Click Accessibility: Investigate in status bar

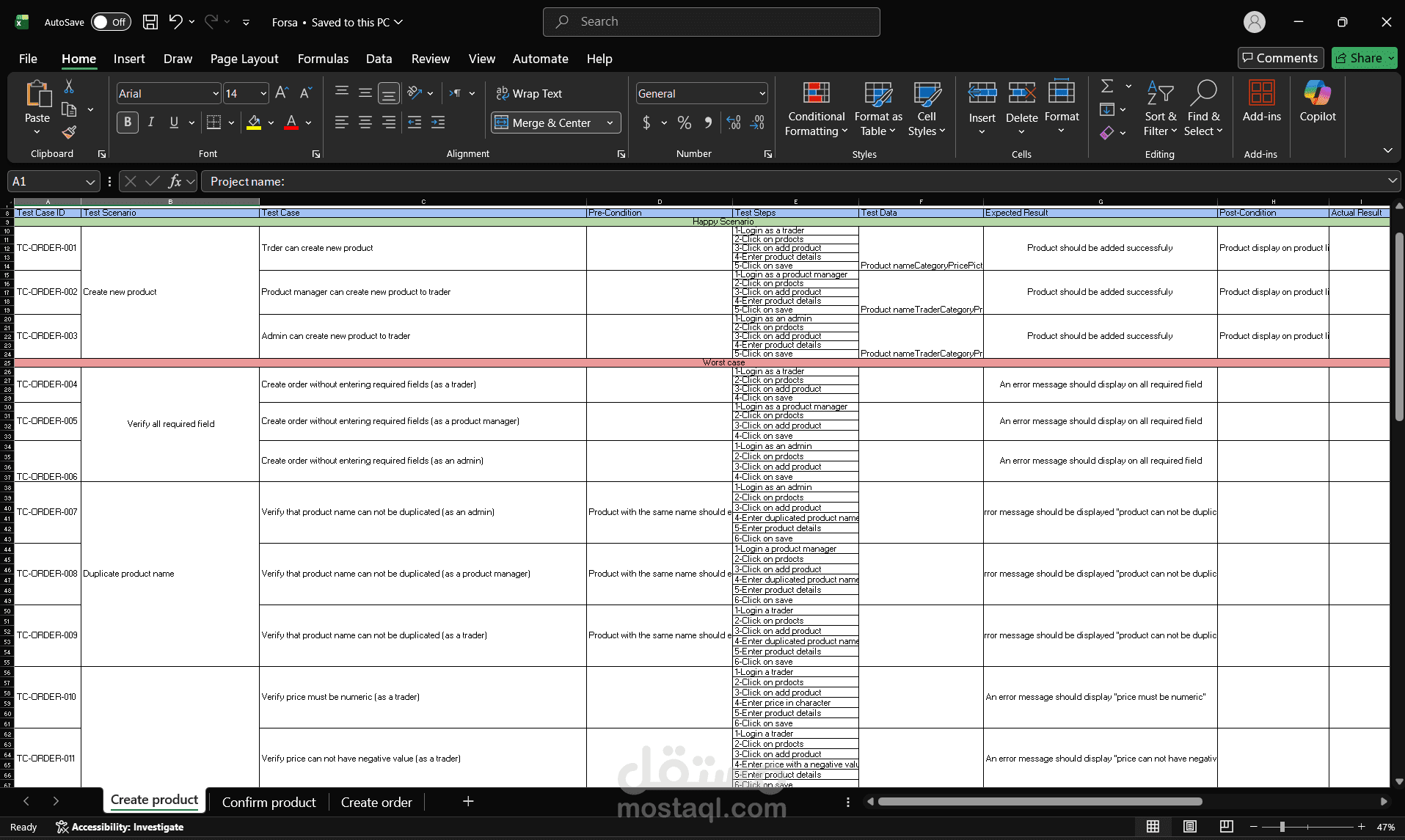click(120, 827)
